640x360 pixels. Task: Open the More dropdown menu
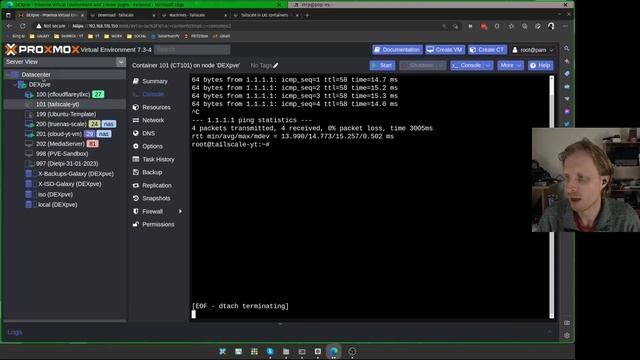click(x=510, y=65)
